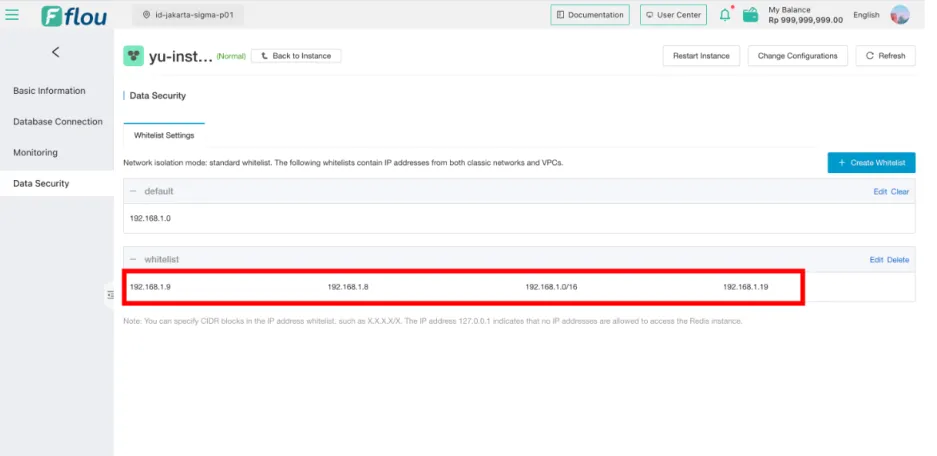Viewport: 937px width, 456px height.
Task: Open the notification bell
Action: tap(725, 15)
